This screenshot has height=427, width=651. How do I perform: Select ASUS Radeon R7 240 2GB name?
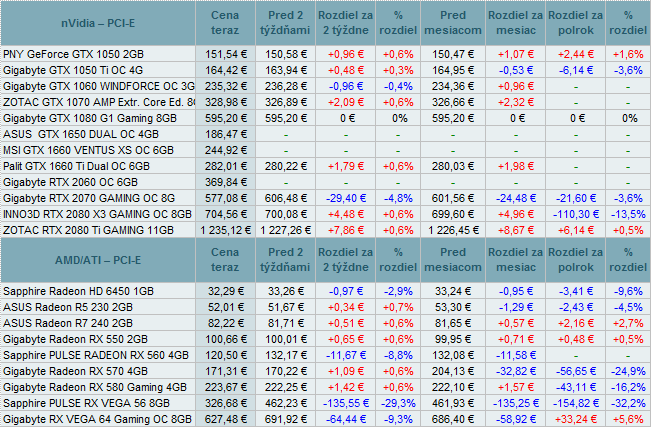(68, 323)
